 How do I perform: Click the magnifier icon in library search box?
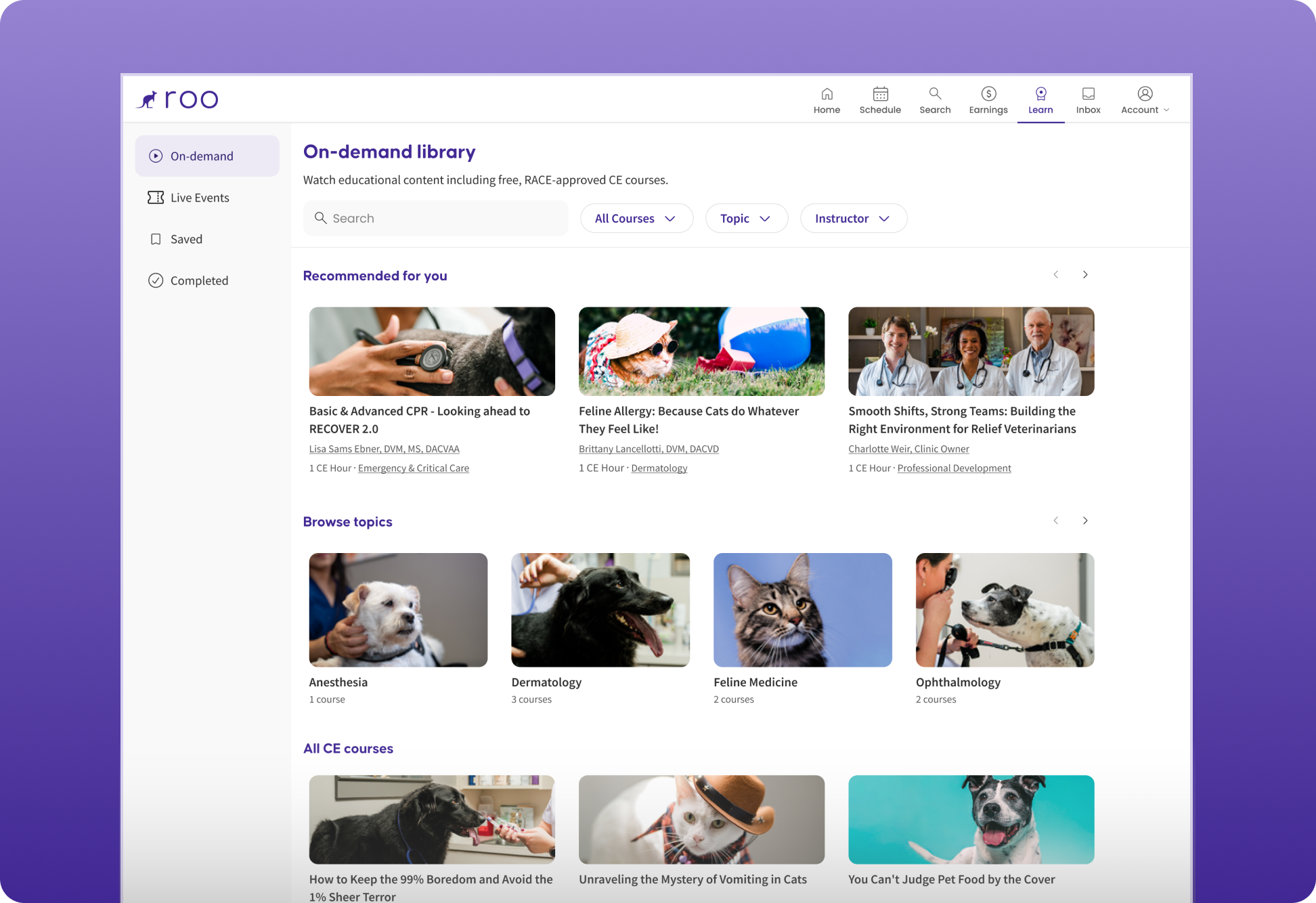pyautogui.click(x=321, y=218)
